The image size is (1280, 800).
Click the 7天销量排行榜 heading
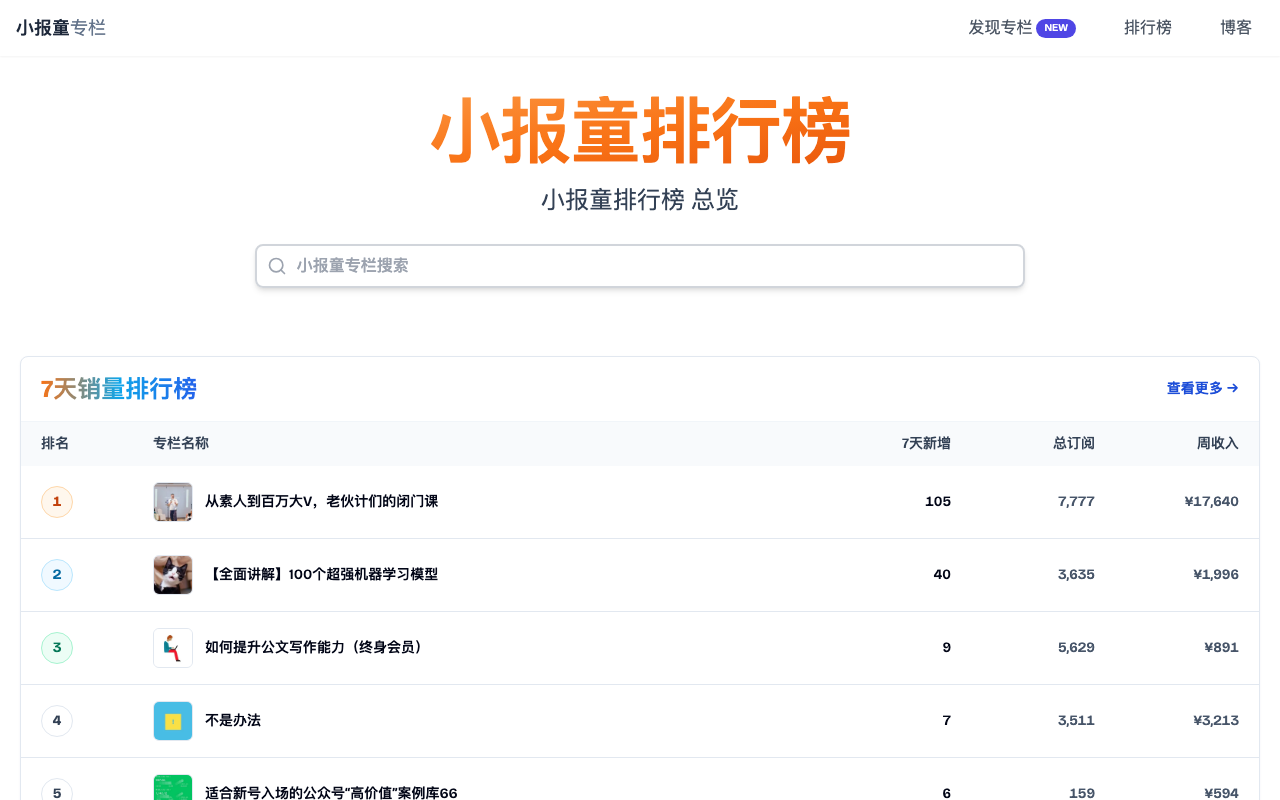[119, 389]
